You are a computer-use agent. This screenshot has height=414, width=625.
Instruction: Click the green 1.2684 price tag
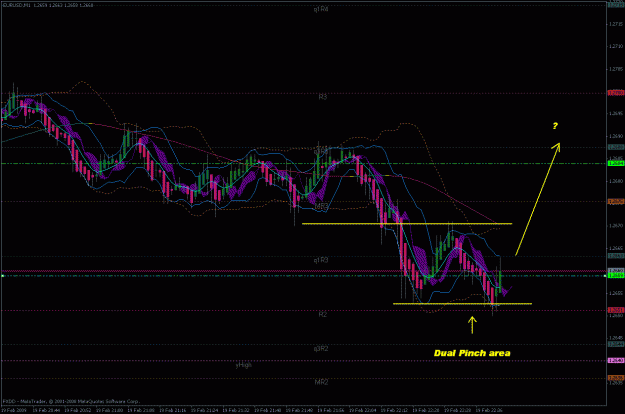coord(616,163)
